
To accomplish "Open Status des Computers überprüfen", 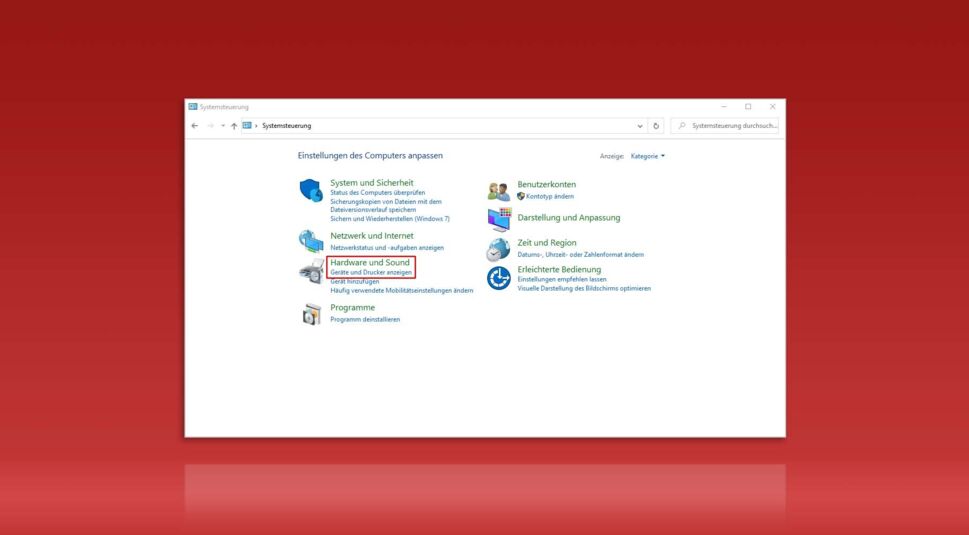I will 378,193.
